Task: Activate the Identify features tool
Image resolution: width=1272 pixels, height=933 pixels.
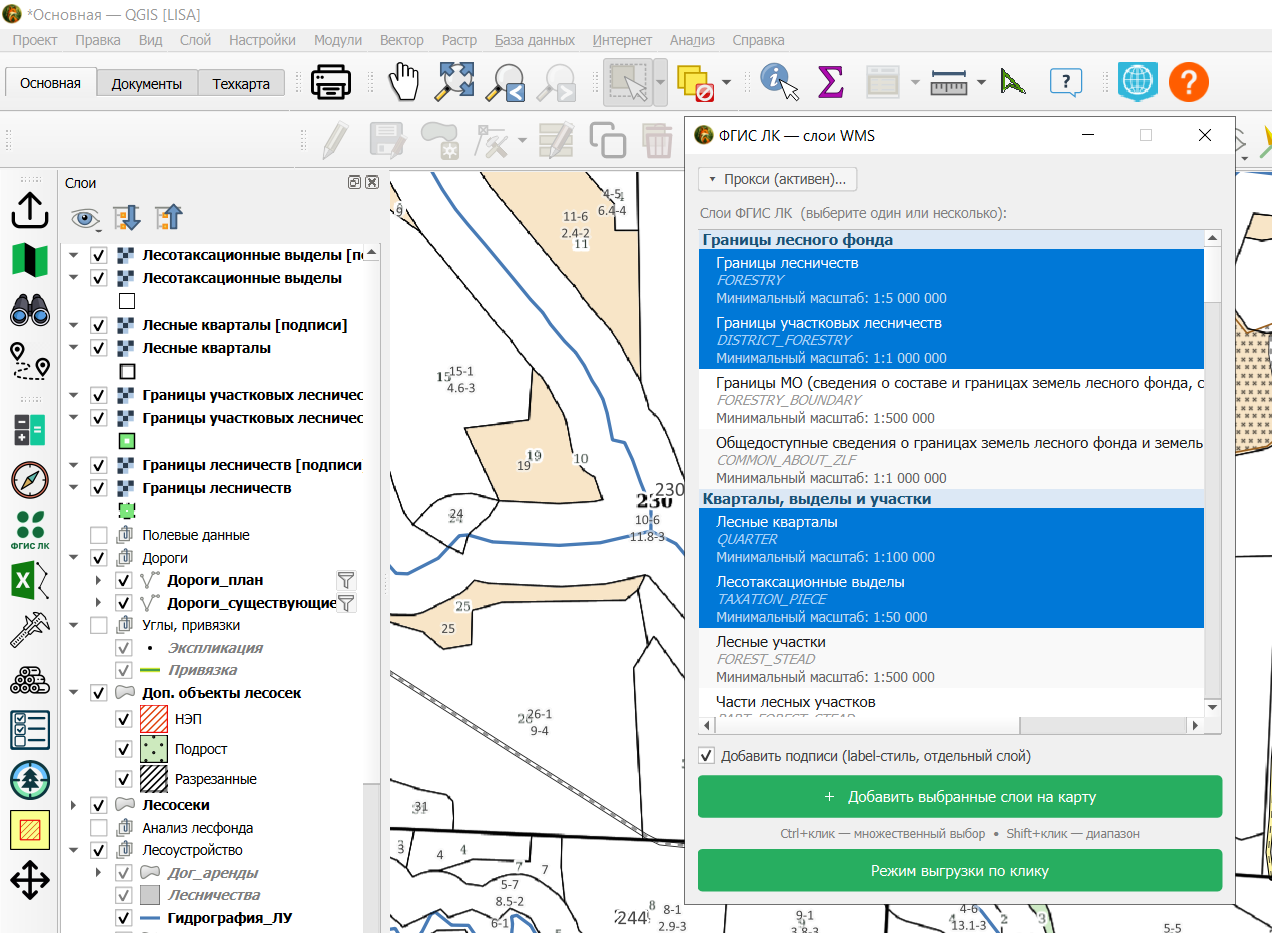Action: [x=780, y=82]
